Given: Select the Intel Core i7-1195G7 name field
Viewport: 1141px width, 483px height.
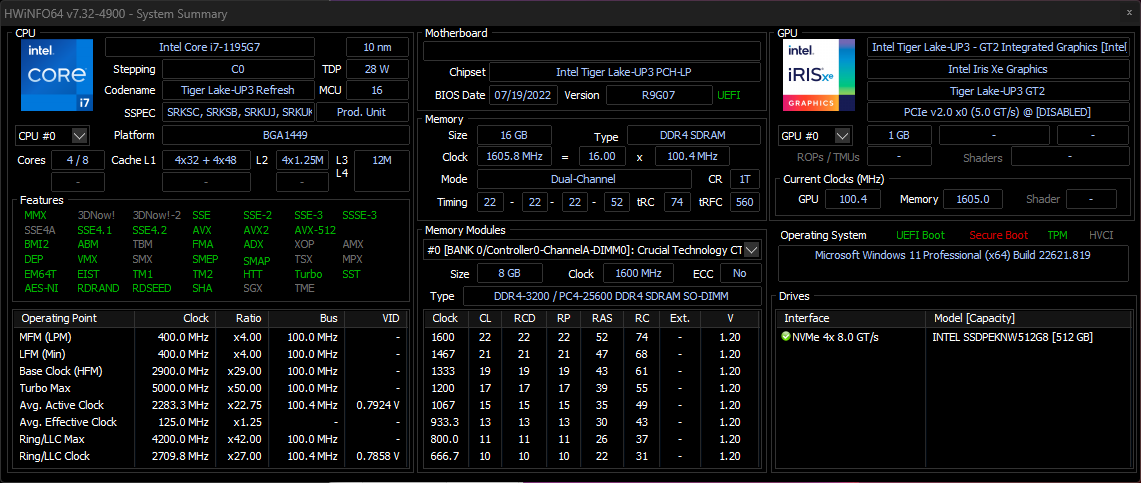Looking at the screenshot, I should (x=210, y=47).
